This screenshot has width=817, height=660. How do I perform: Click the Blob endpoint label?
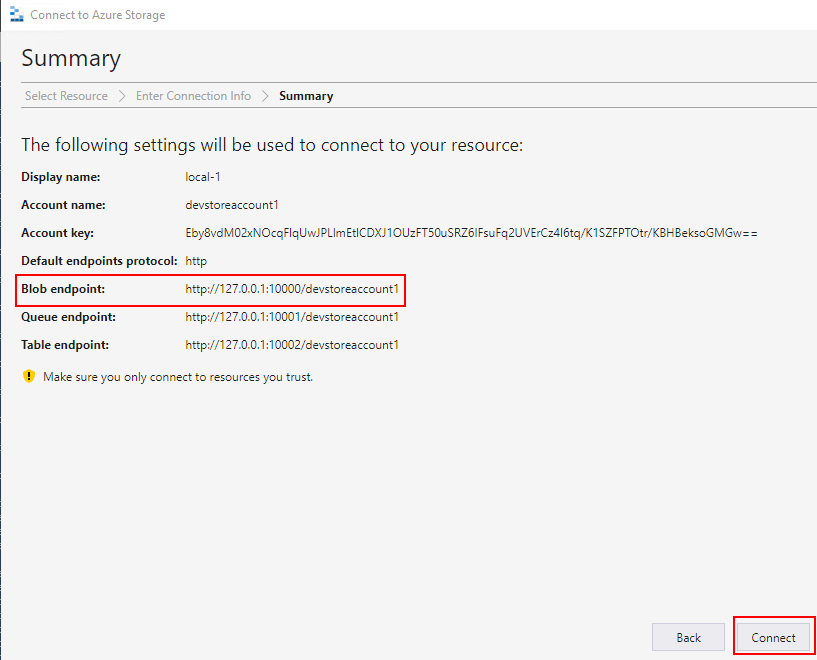[63, 289]
